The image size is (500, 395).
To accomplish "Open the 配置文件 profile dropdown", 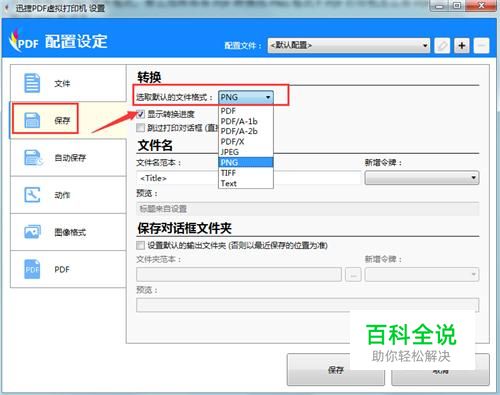I will tap(349, 45).
